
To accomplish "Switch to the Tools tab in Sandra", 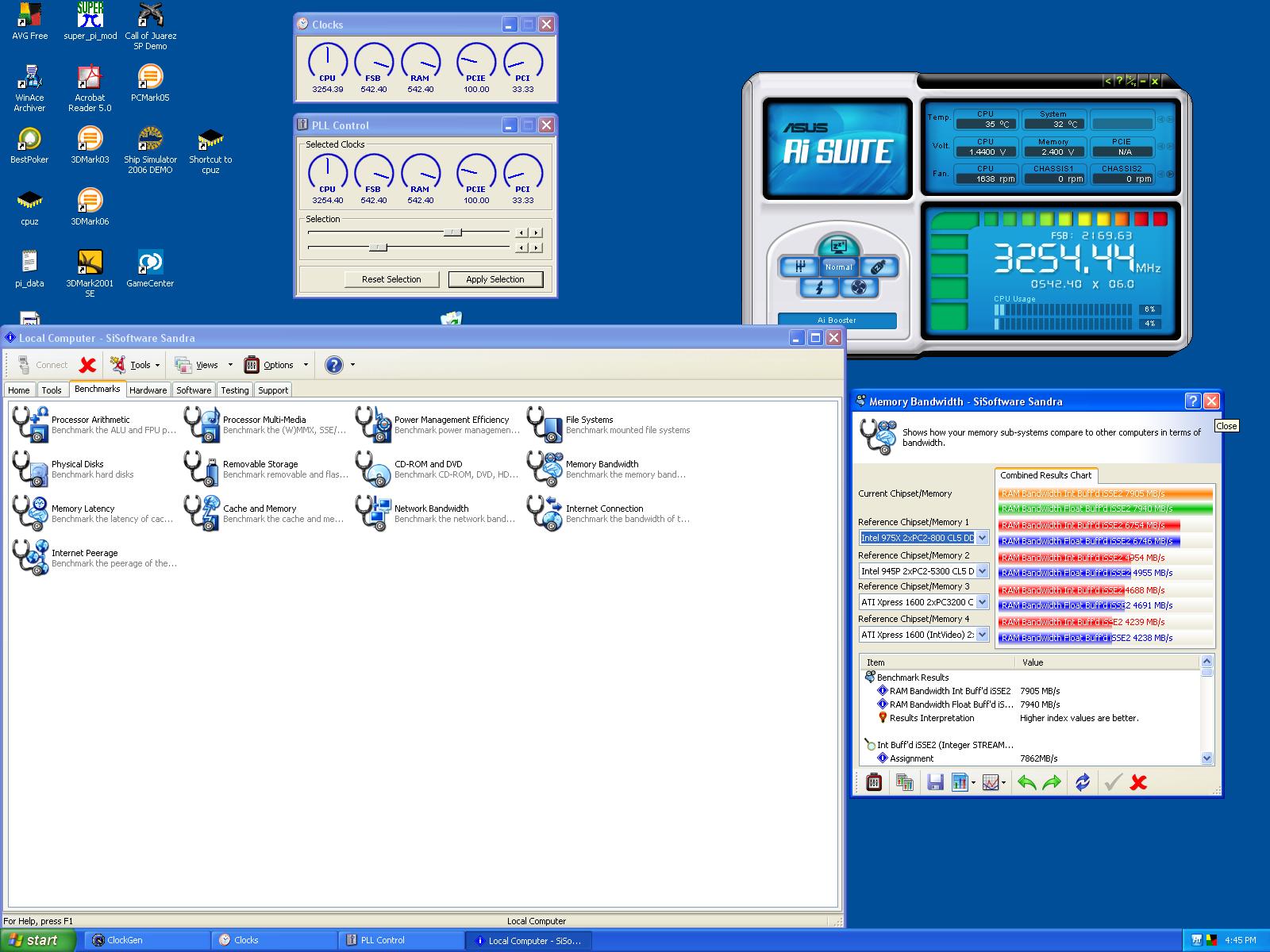I will pos(52,390).
